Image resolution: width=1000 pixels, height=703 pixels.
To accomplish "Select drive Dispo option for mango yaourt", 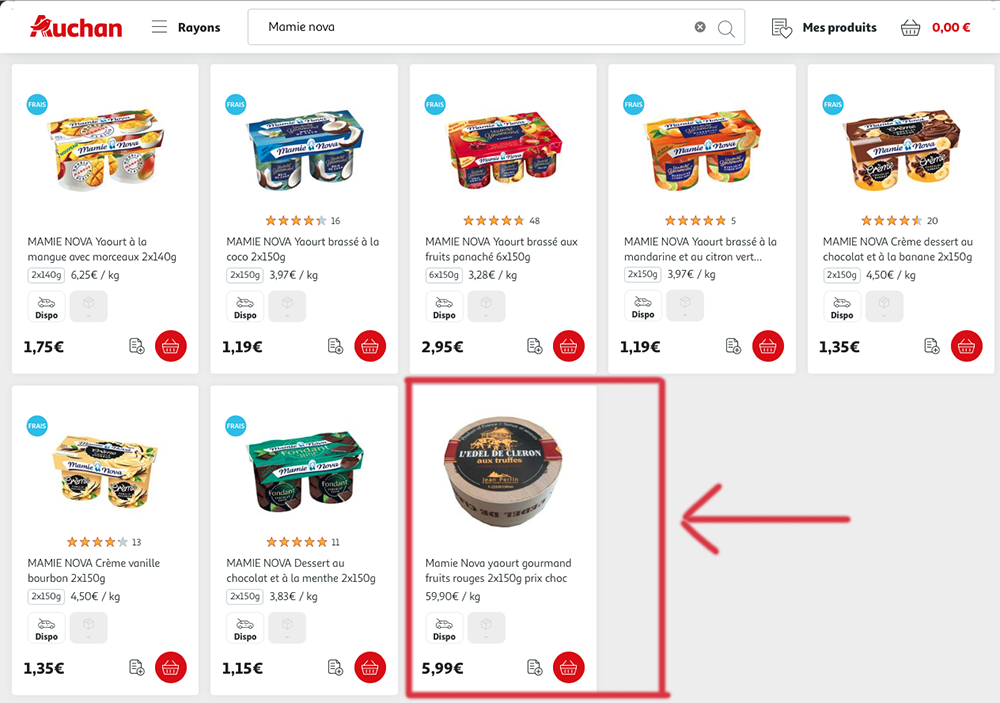I will point(47,307).
